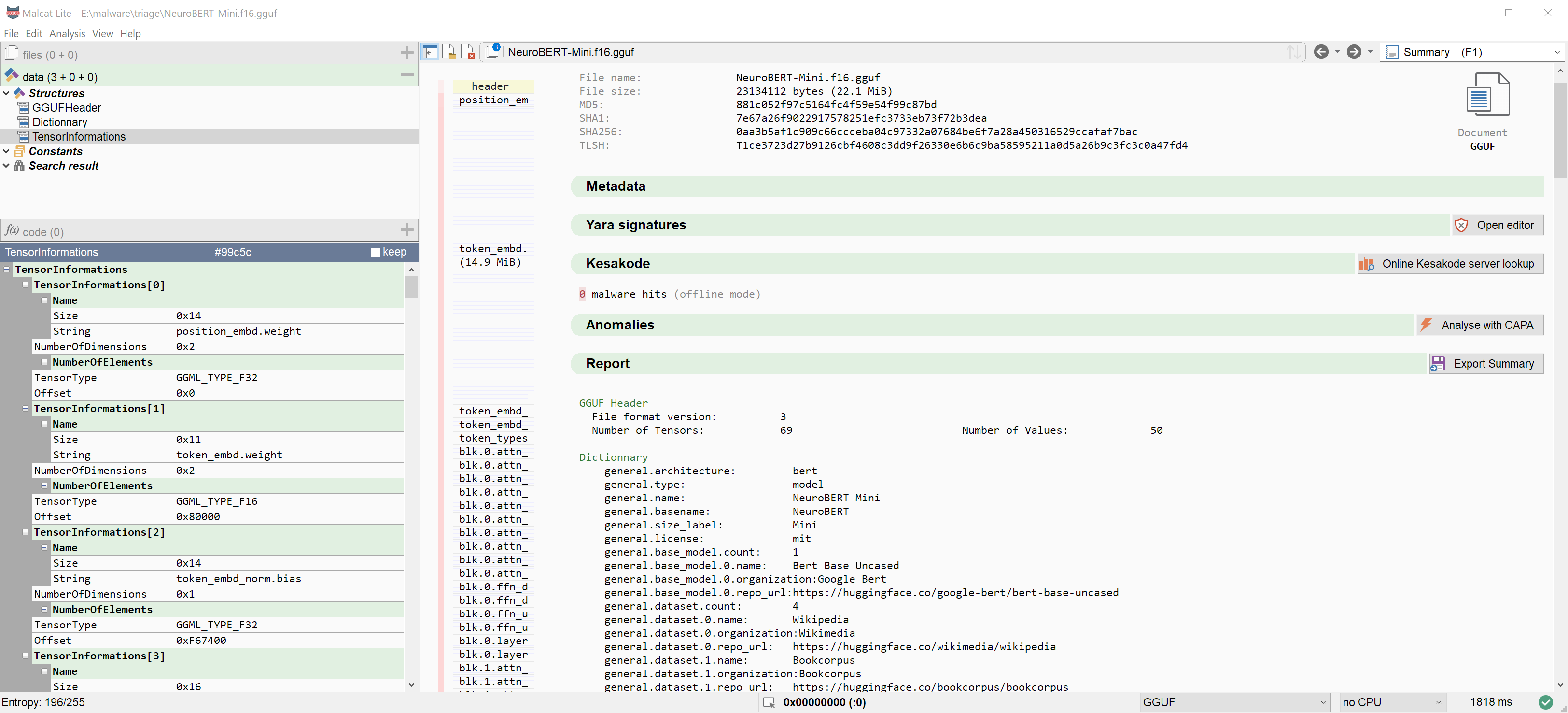Click the up-down arrows icon in file bar
Screen dimensions: 1568x713
click(x=1293, y=52)
